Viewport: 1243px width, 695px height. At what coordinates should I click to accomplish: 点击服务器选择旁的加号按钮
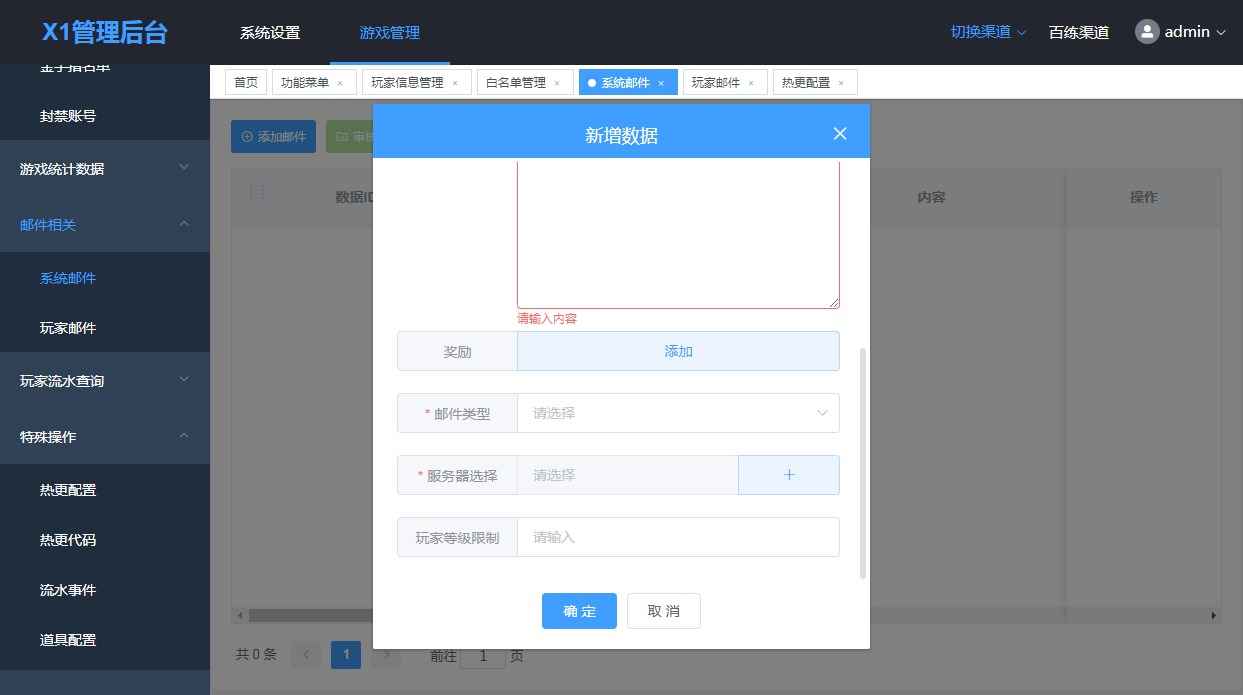788,474
